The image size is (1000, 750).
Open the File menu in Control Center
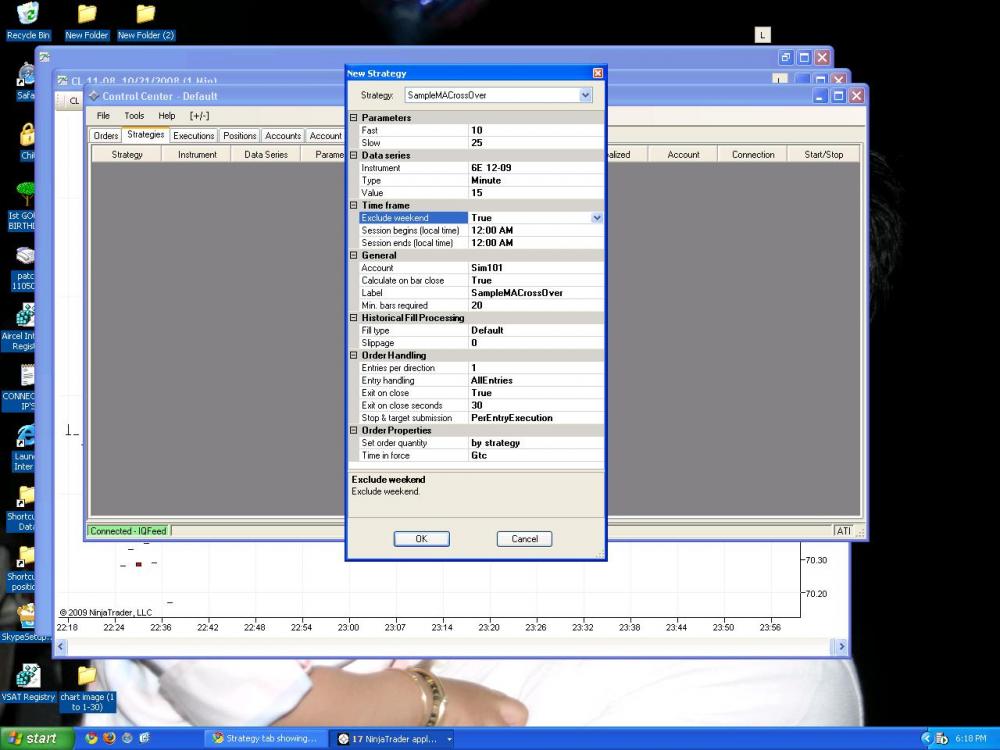(x=103, y=115)
